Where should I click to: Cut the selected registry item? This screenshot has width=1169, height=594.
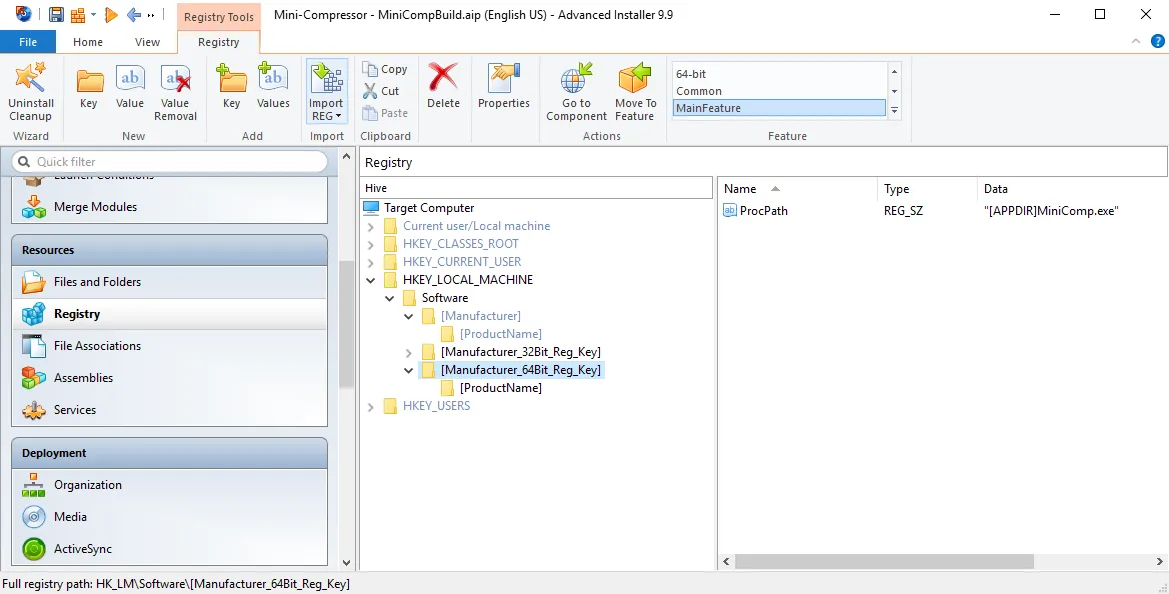382,91
